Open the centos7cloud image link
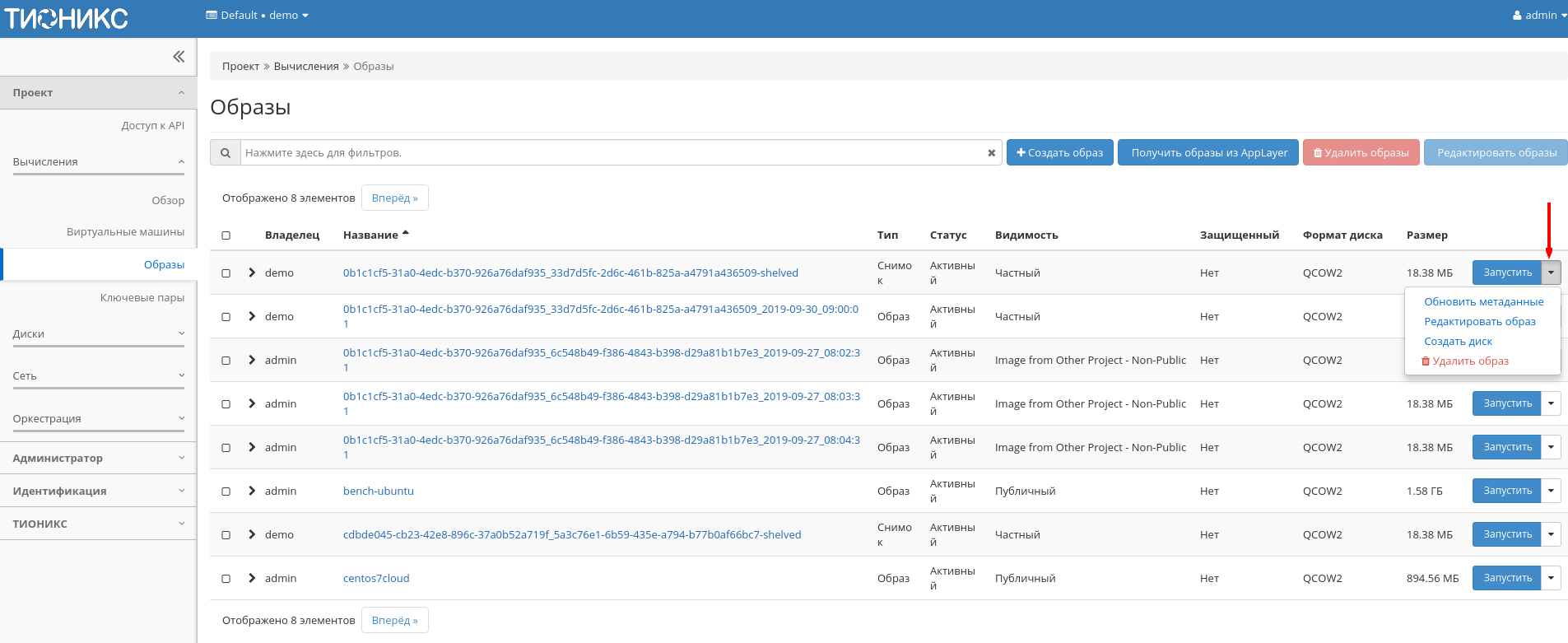Screen dimensions: 1568x643 (376, 578)
